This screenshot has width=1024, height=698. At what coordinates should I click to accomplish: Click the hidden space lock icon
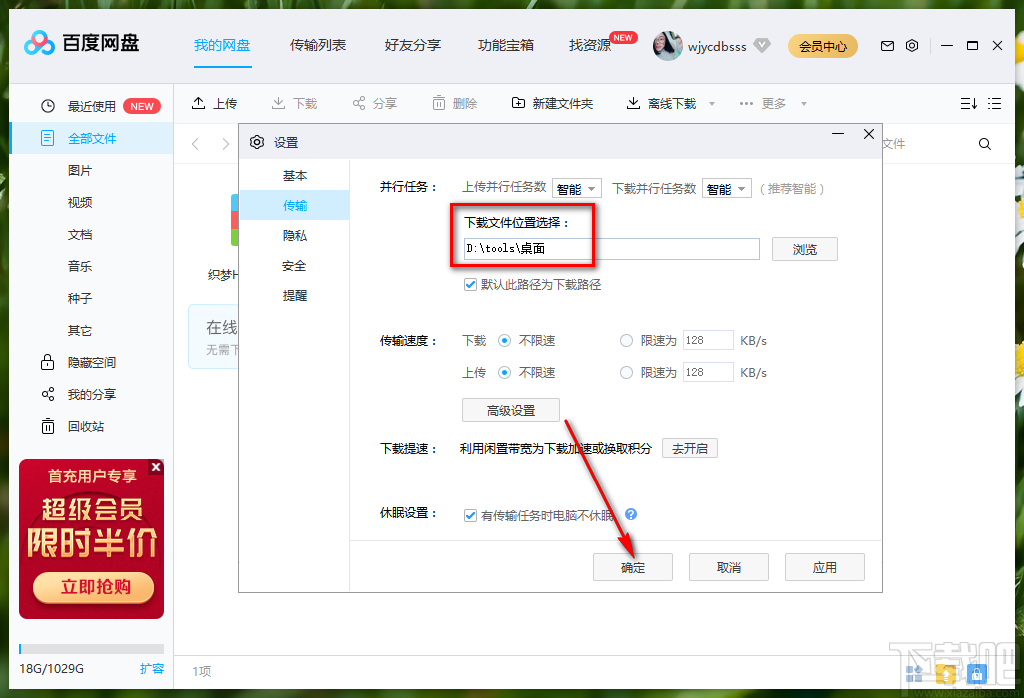(x=47, y=362)
